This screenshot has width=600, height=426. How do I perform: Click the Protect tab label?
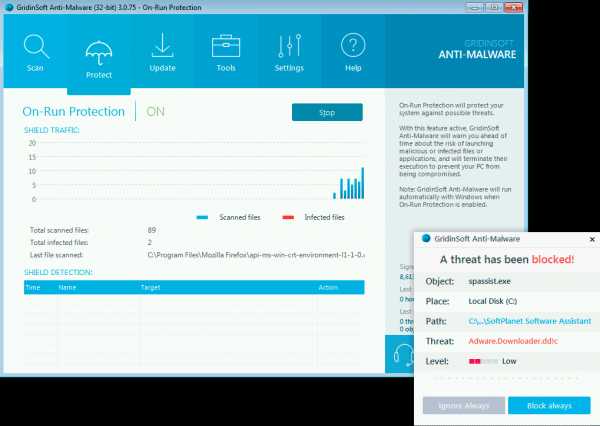(99, 75)
